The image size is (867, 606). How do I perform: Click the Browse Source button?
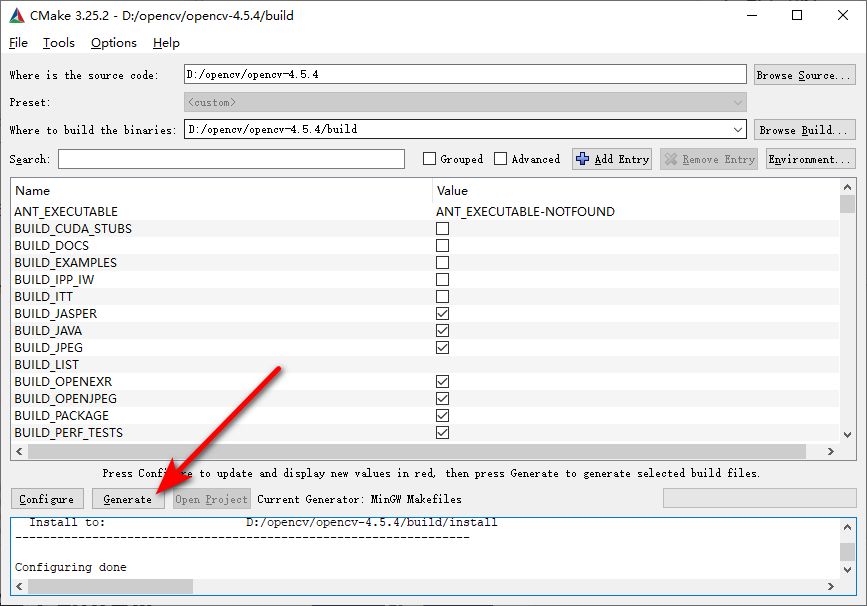pos(805,75)
